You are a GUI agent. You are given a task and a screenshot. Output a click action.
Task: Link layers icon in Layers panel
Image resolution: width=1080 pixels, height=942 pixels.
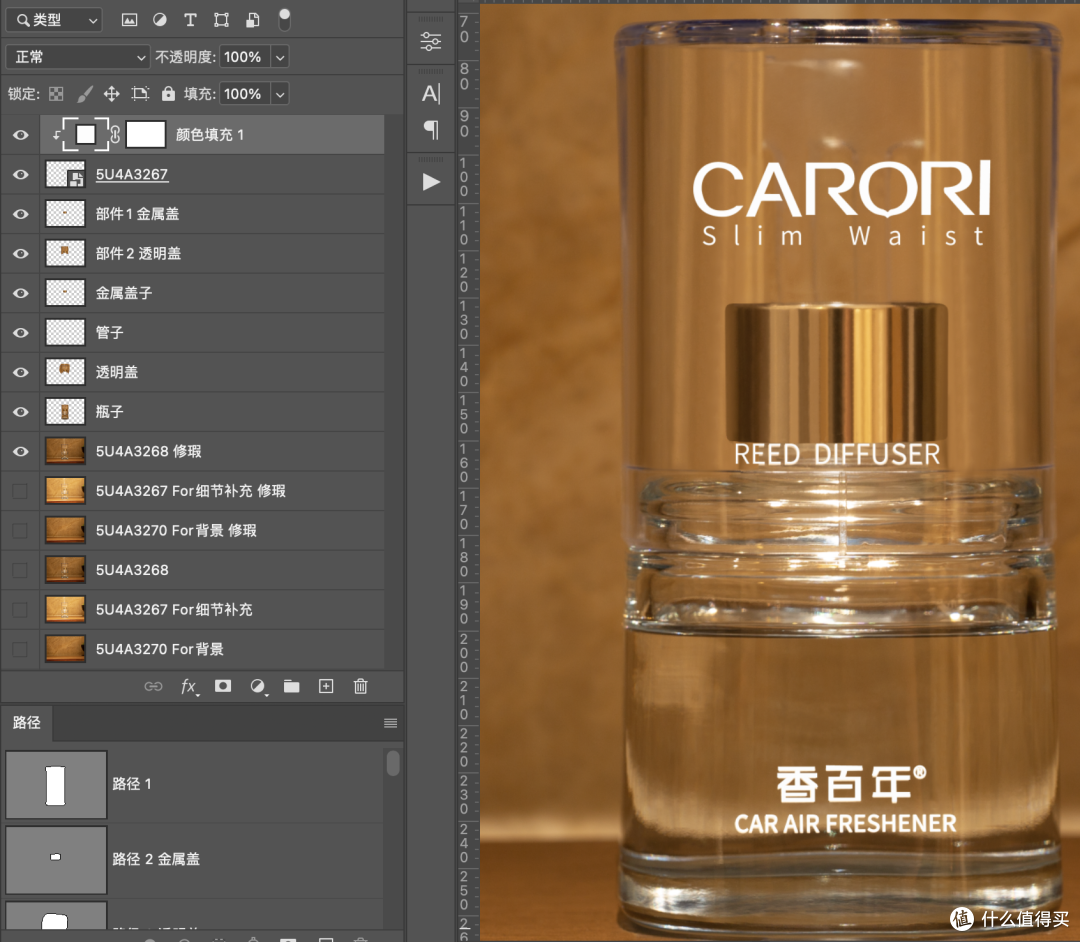pos(153,686)
